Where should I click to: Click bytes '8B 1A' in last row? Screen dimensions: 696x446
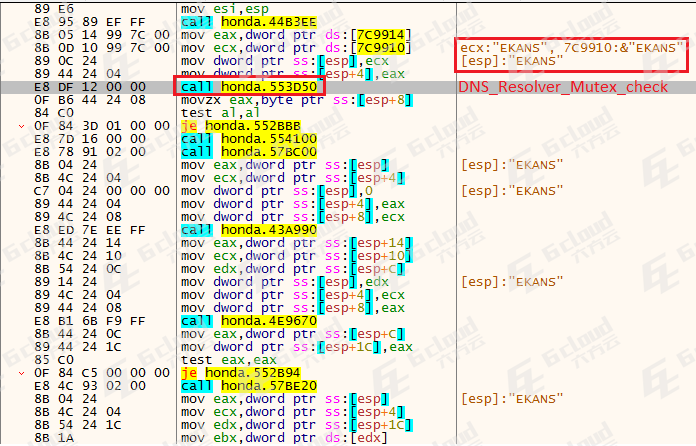tap(54, 438)
